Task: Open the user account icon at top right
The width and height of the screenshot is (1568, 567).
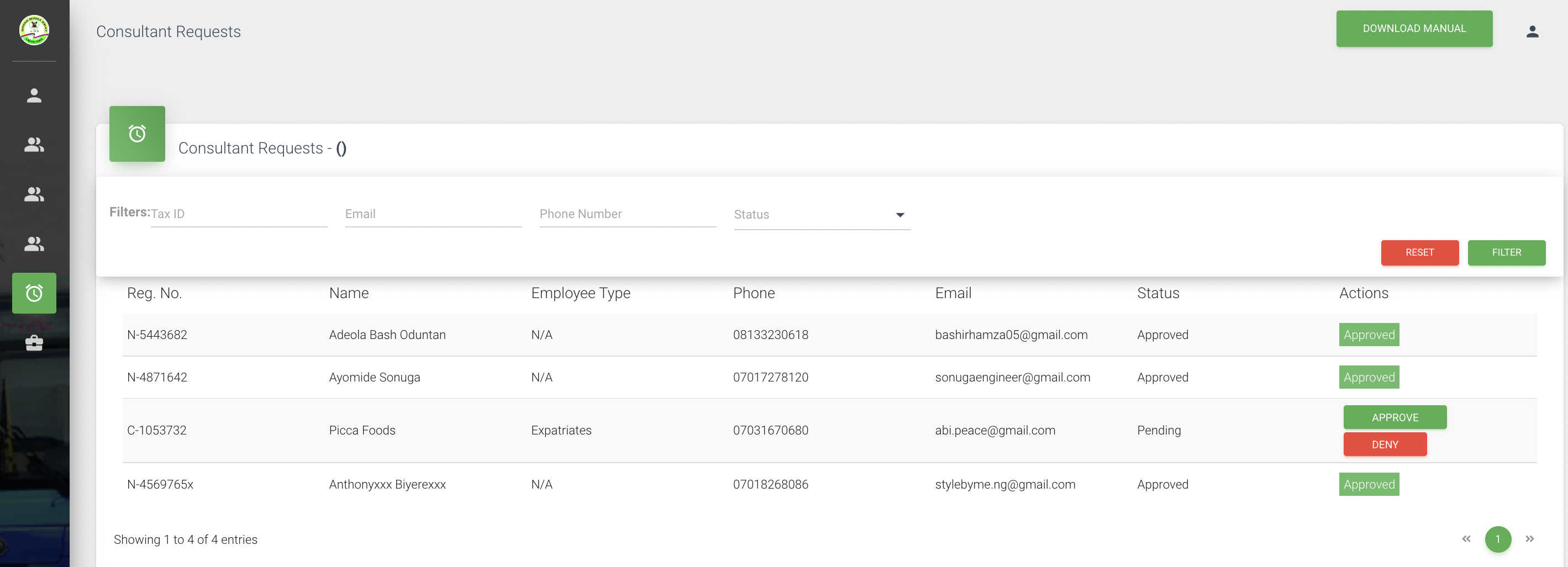Action: point(1532,31)
